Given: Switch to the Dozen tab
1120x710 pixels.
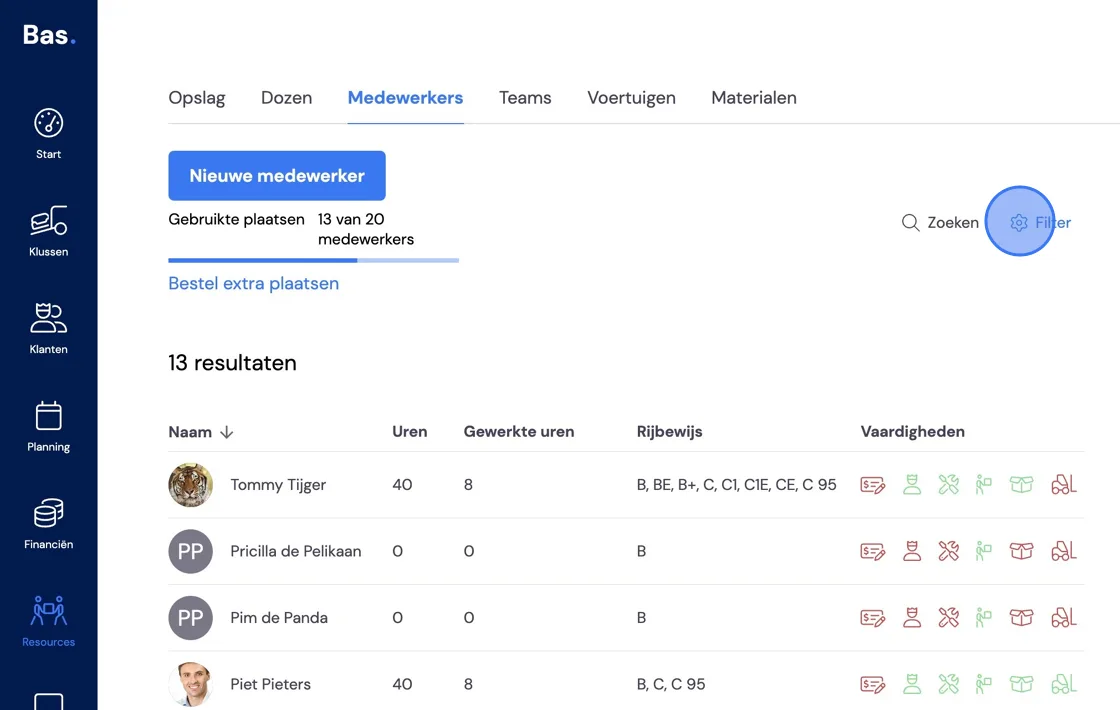Looking at the screenshot, I should [286, 98].
